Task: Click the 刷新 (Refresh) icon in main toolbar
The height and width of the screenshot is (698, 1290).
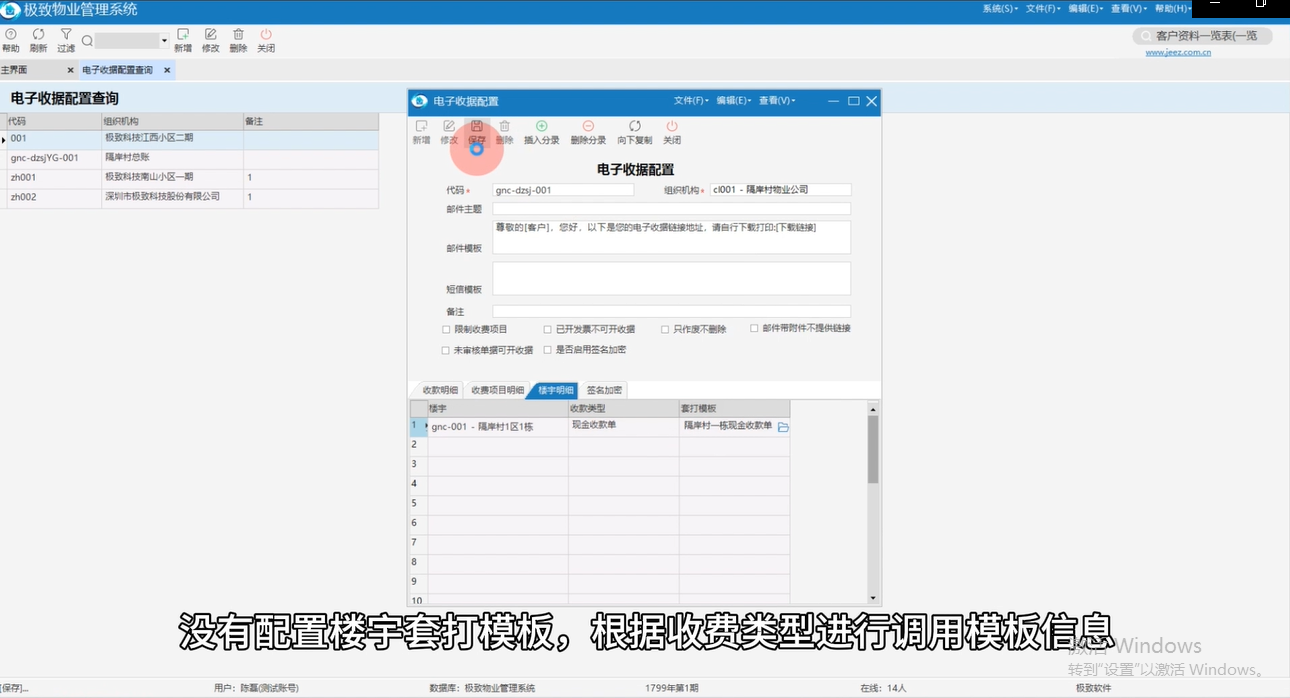Action: 37,40
